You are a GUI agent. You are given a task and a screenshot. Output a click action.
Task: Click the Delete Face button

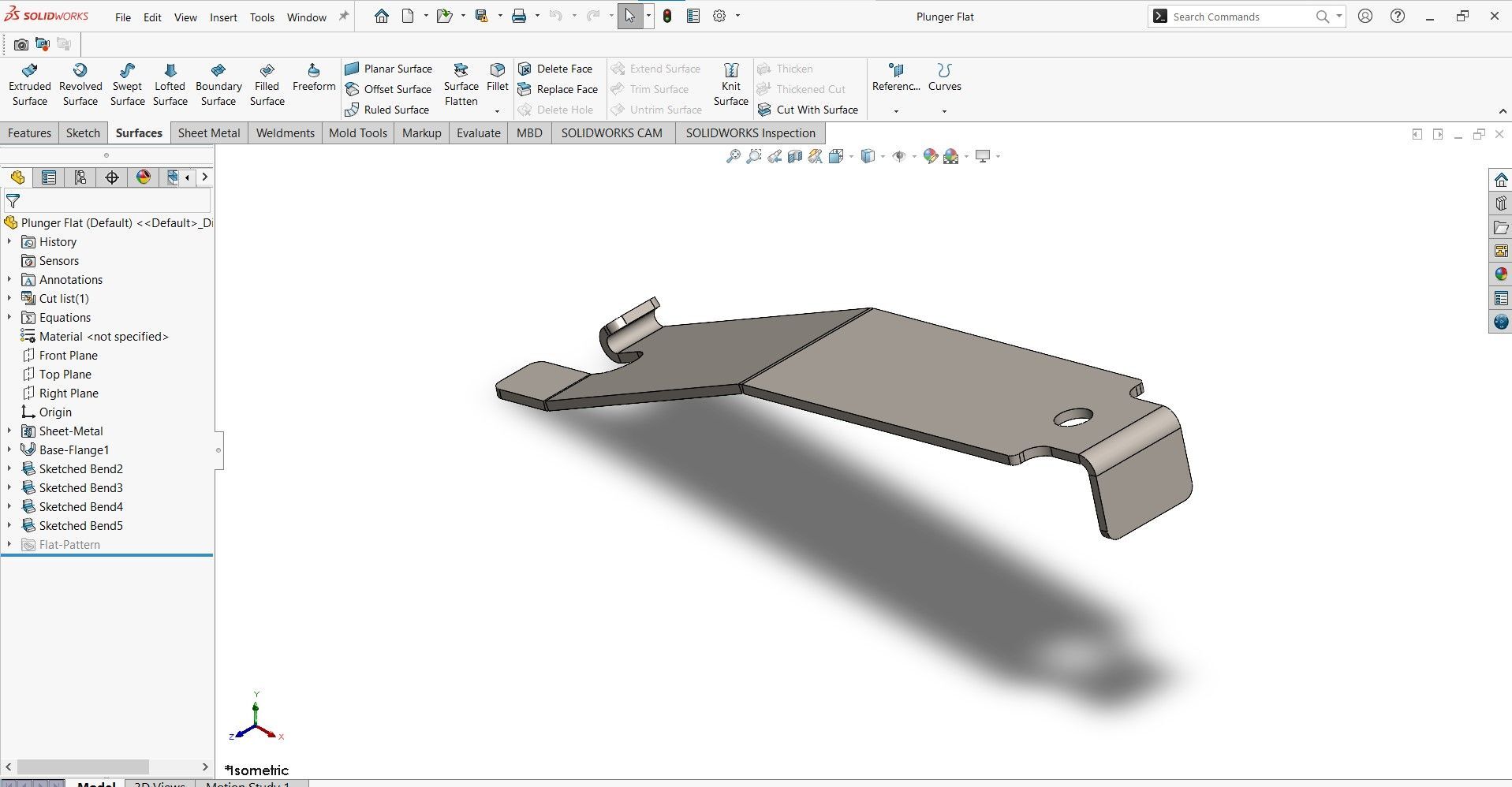[x=555, y=69]
